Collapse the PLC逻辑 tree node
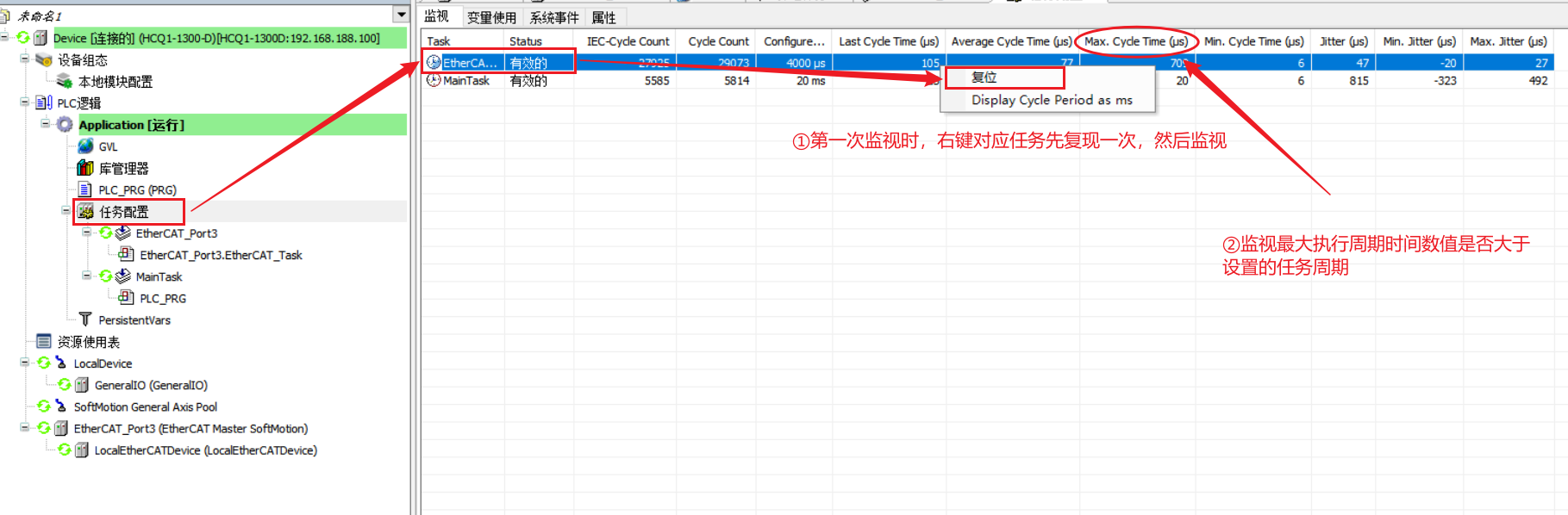The width and height of the screenshot is (1568, 515). 24,102
